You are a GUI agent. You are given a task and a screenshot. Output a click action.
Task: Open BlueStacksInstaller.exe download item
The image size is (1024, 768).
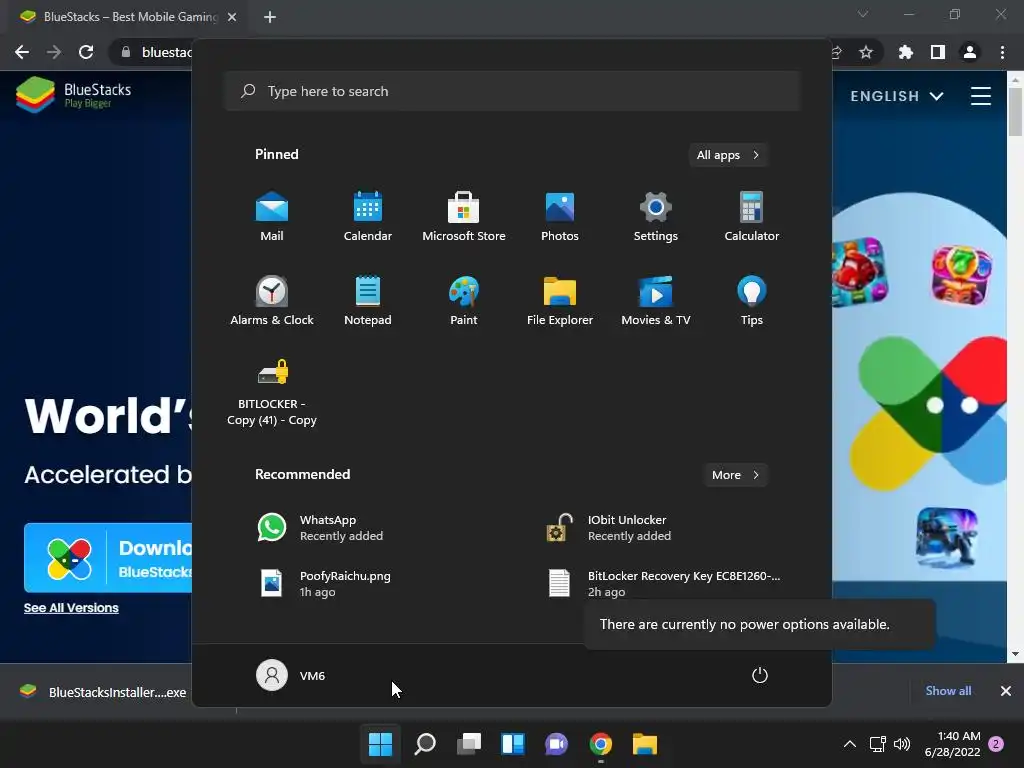tap(104, 692)
